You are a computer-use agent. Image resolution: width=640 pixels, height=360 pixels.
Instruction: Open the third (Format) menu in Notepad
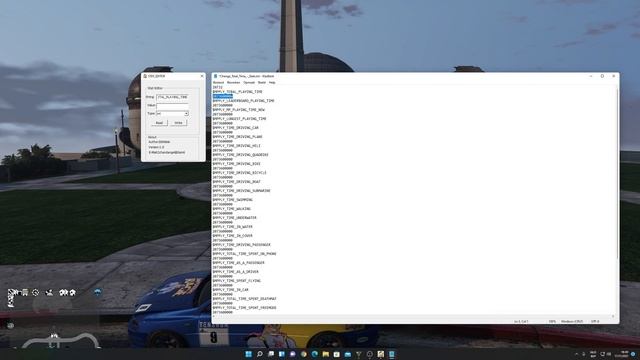click(249, 82)
